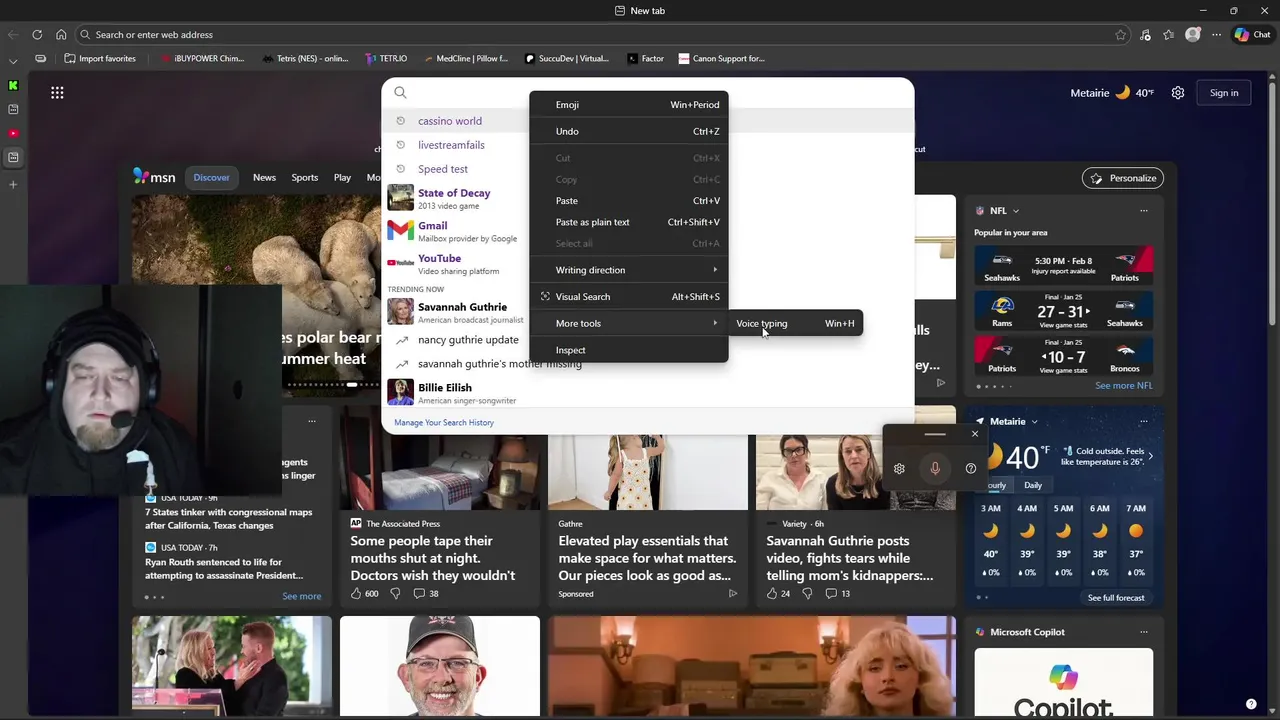Click the Sign in button

(1224, 92)
